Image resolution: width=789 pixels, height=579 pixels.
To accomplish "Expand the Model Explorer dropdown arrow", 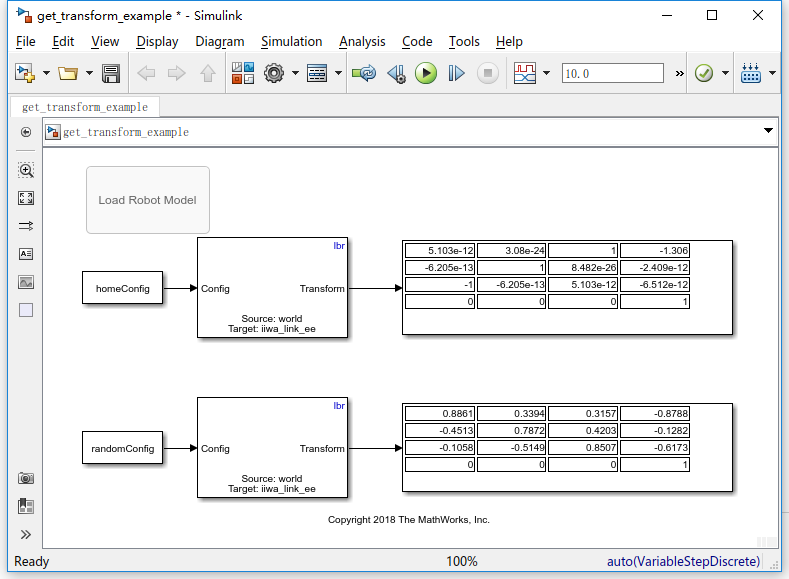I will click(339, 73).
